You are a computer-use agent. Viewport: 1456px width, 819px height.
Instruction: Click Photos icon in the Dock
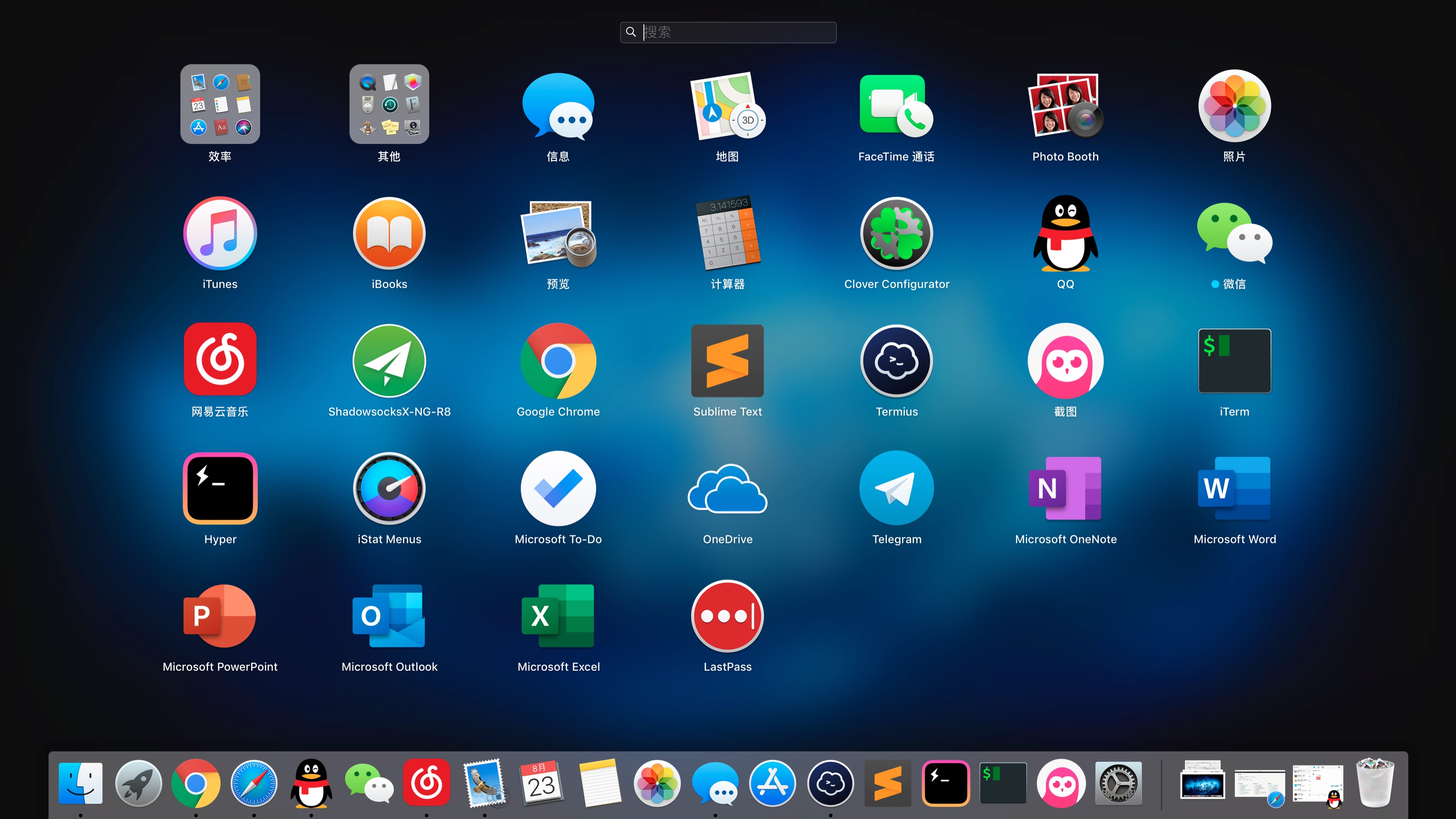[657, 783]
